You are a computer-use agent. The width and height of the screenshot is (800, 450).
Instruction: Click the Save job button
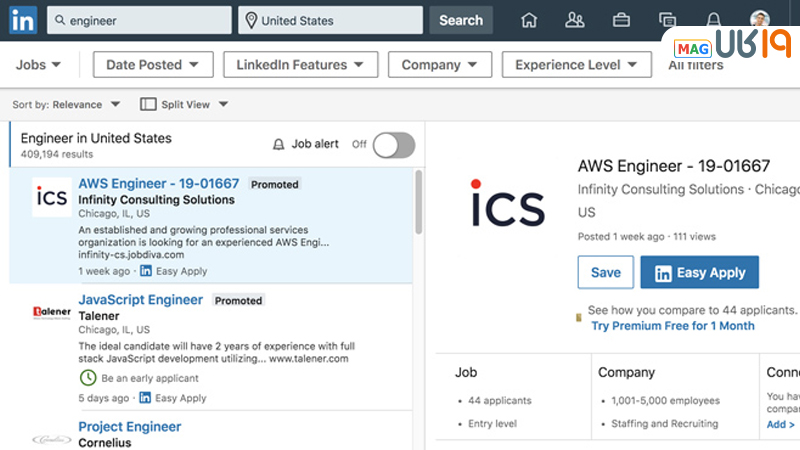[x=605, y=272]
